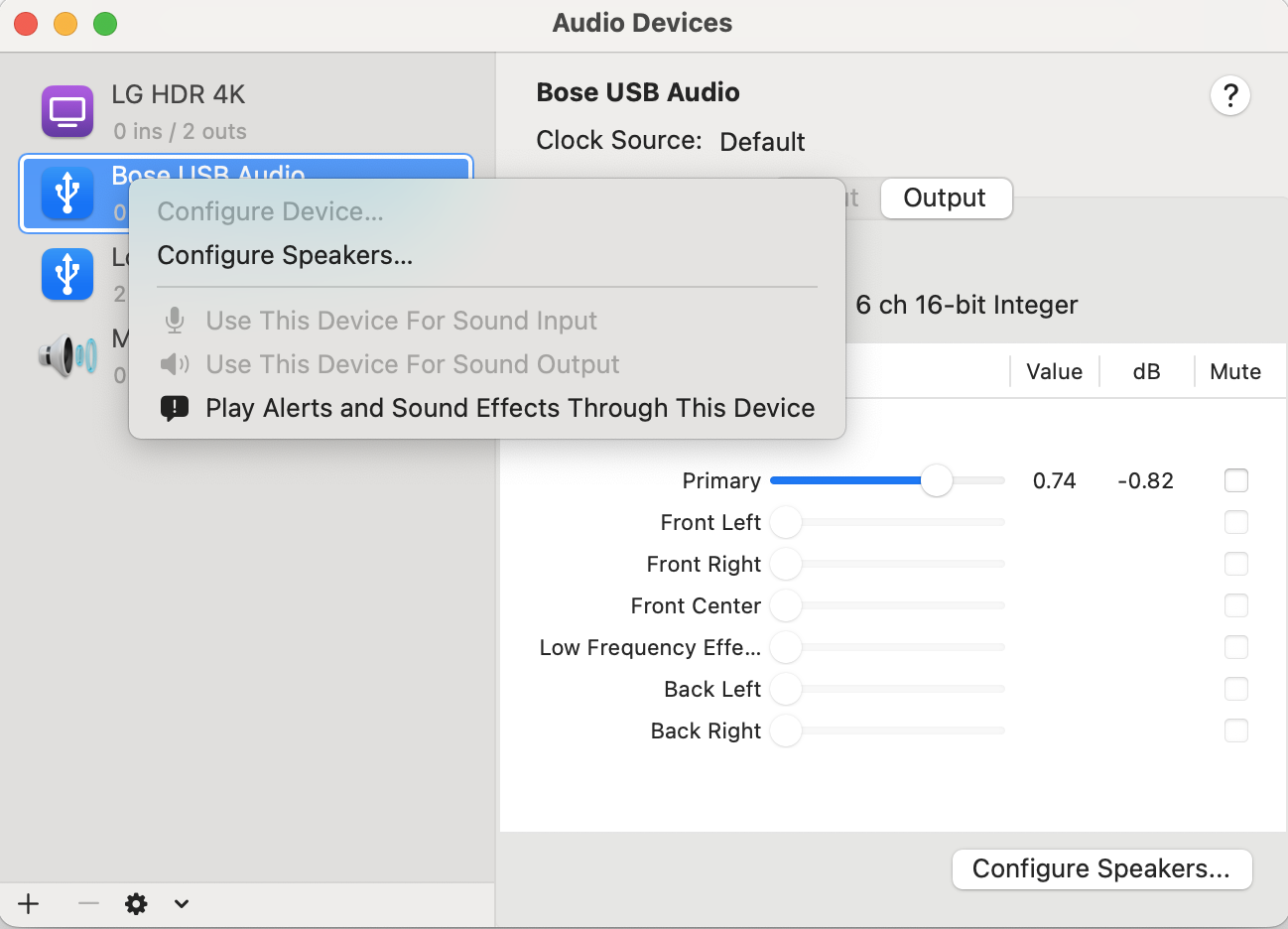Toggle mute on the Back Right channel
The image size is (1288, 929).
1236,730
